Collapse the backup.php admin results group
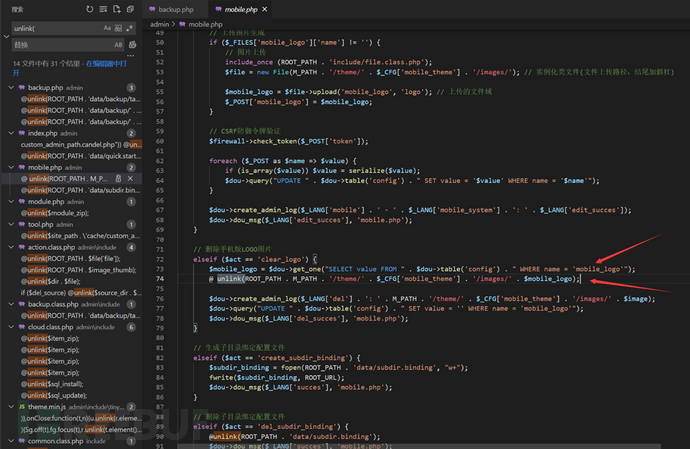690x449 pixels. coord(9,88)
